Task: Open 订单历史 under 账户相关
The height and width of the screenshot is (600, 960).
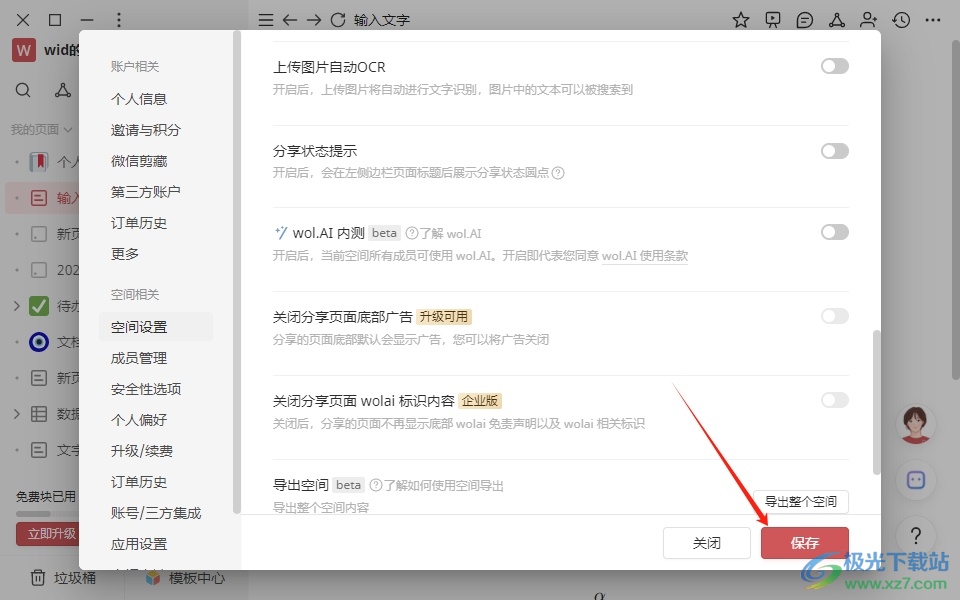Action: [139, 223]
